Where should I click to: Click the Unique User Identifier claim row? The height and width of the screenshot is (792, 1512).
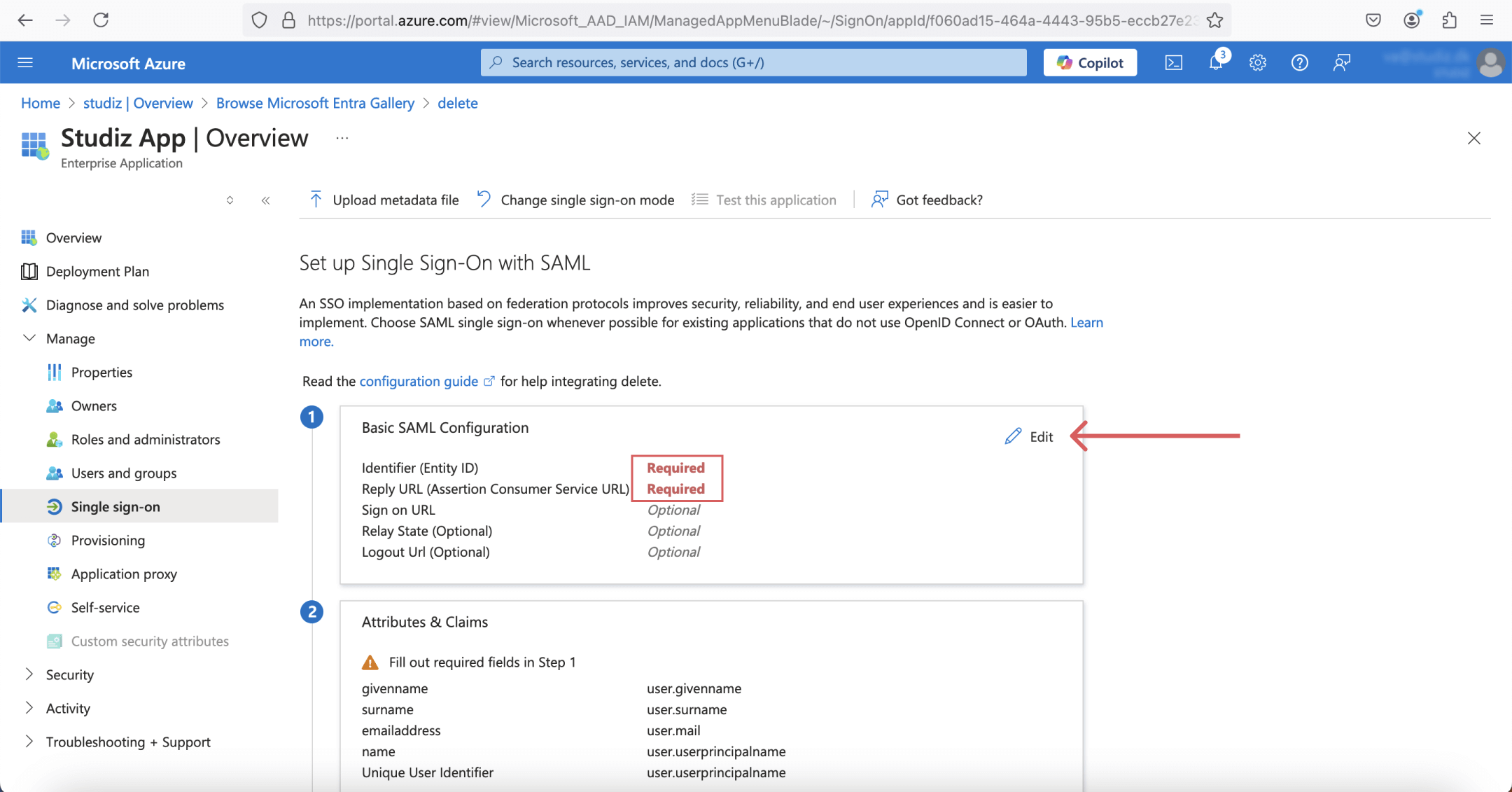click(574, 772)
